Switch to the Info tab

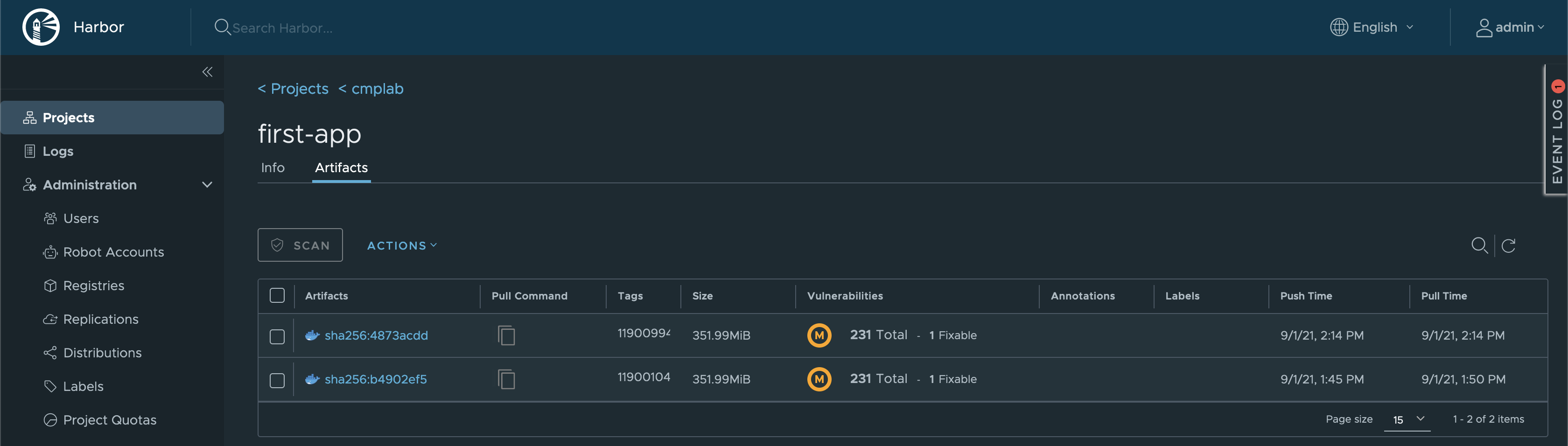click(x=273, y=167)
